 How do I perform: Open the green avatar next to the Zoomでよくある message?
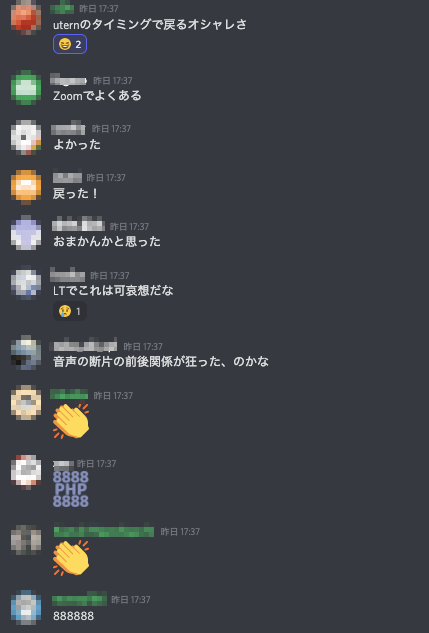coord(26,87)
